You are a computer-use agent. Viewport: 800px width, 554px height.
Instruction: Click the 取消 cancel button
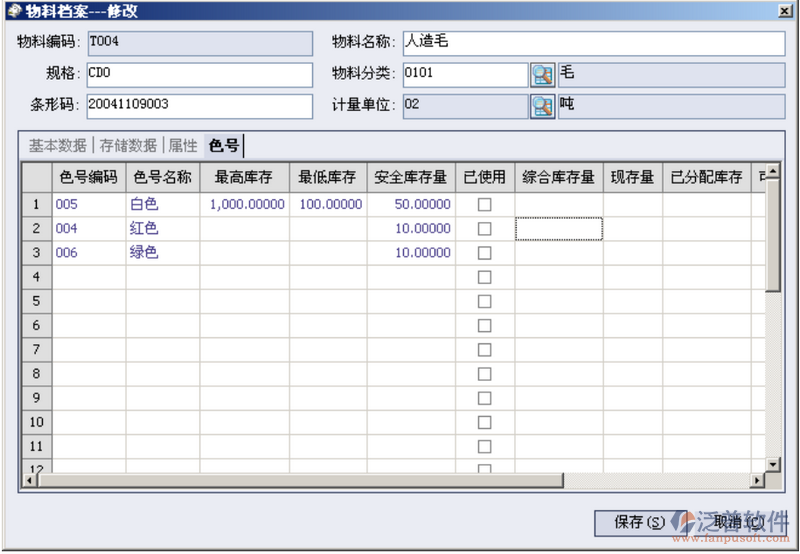(738, 522)
